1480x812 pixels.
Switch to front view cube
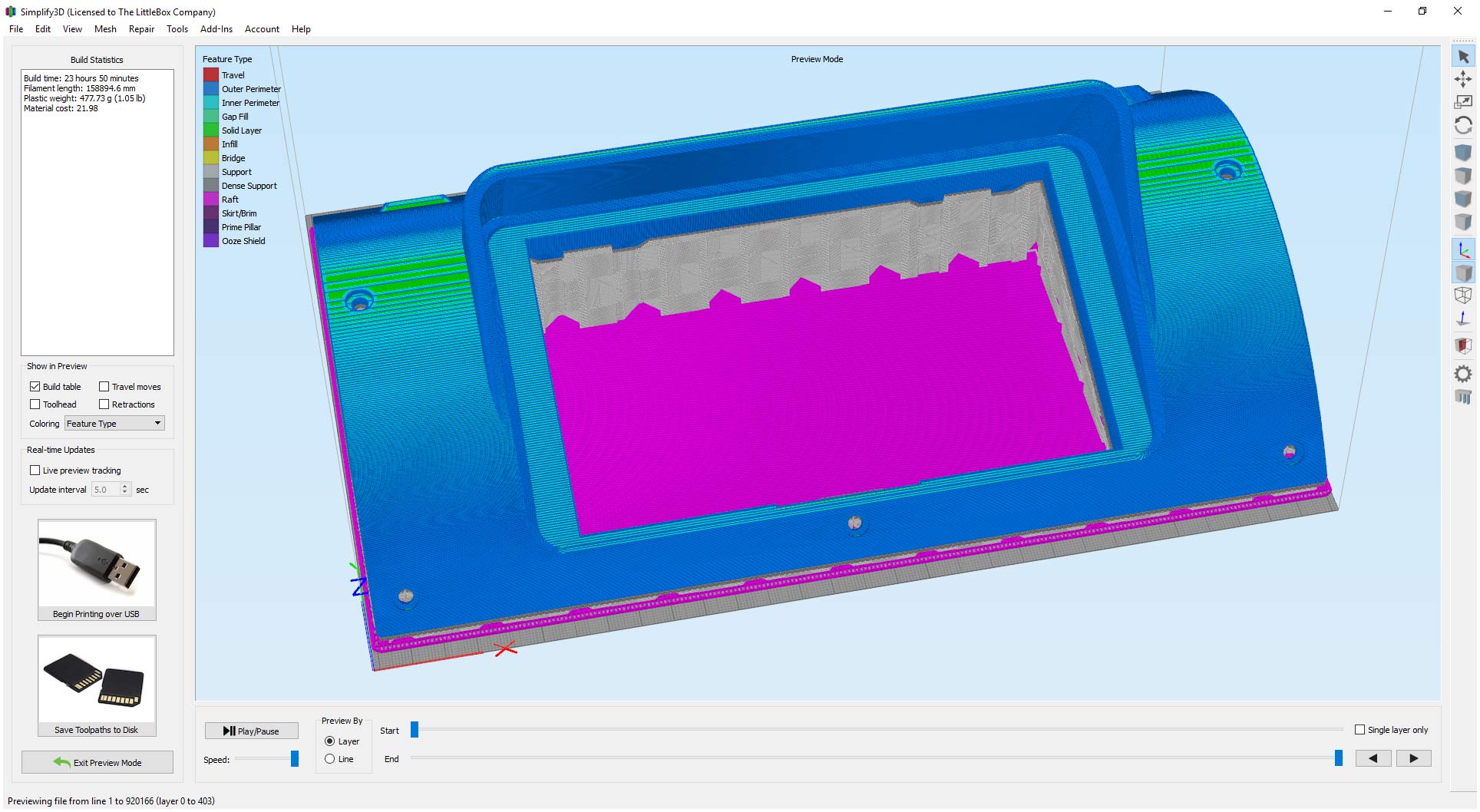(x=1463, y=199)
